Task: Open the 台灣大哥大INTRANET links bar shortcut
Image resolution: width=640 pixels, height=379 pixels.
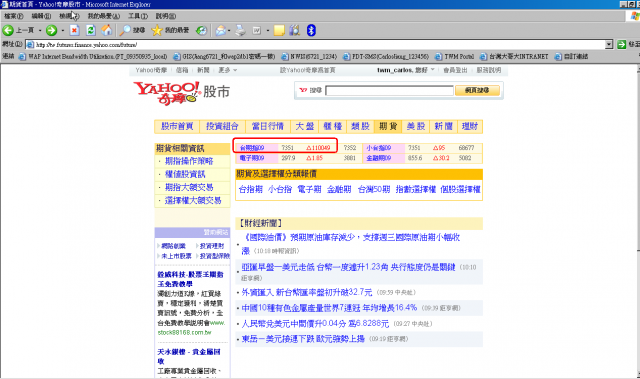Action: (x=514, y=57)
